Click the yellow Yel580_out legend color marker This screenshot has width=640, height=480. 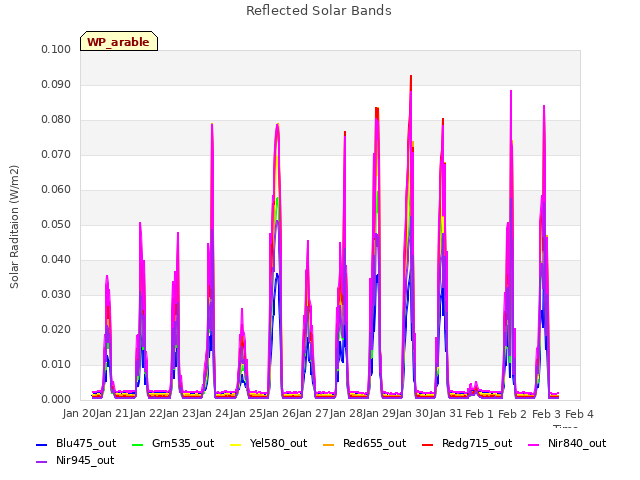pos(236,444)
